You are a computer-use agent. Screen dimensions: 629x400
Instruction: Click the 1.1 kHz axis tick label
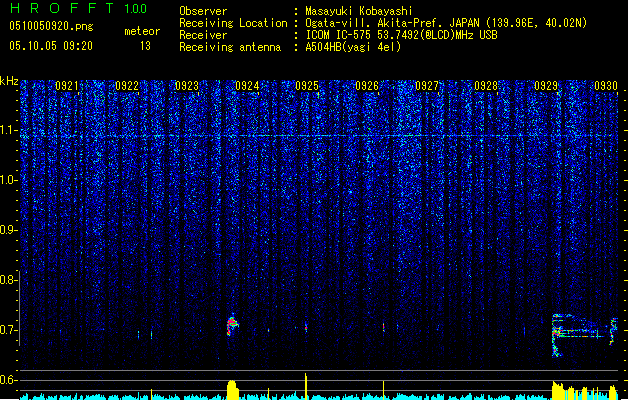coord(9,130)
